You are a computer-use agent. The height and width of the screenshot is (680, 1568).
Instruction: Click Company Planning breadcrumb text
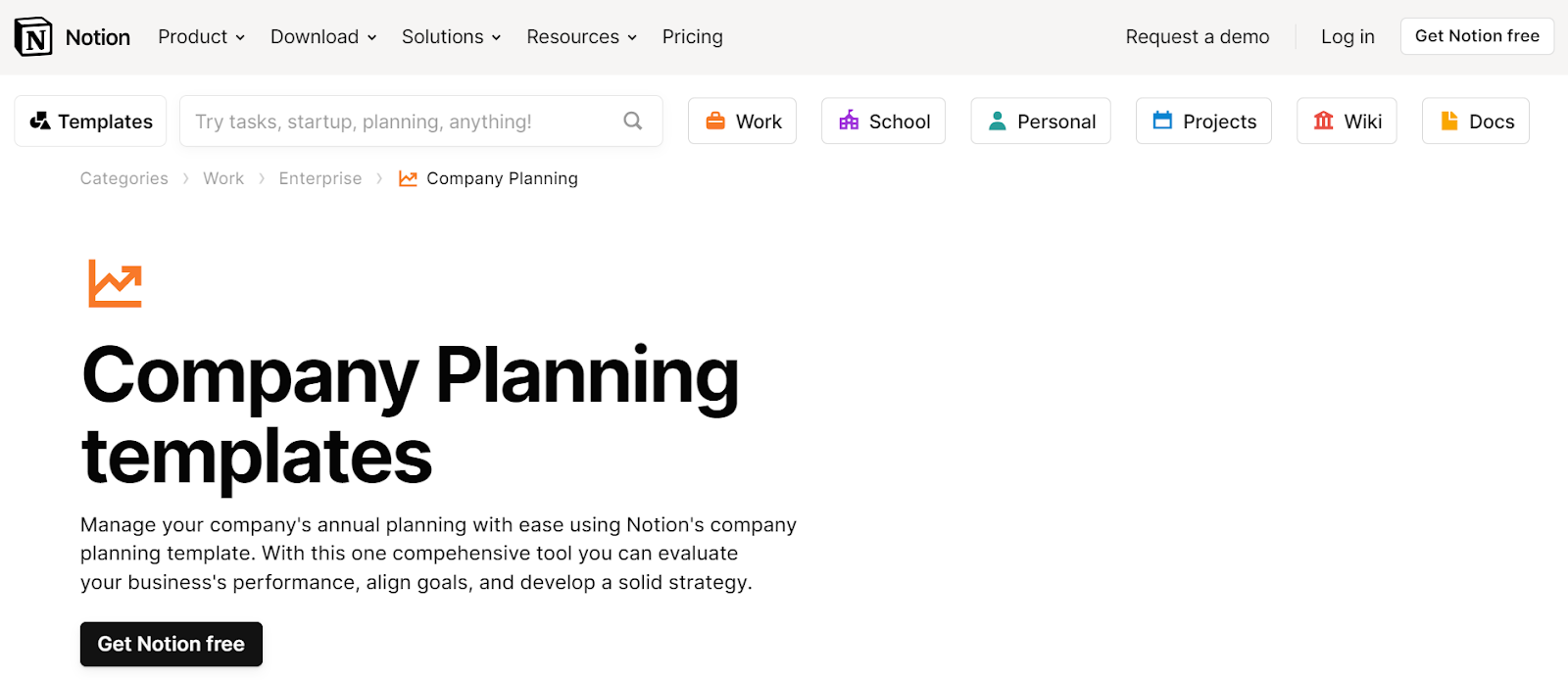[502, 178]
